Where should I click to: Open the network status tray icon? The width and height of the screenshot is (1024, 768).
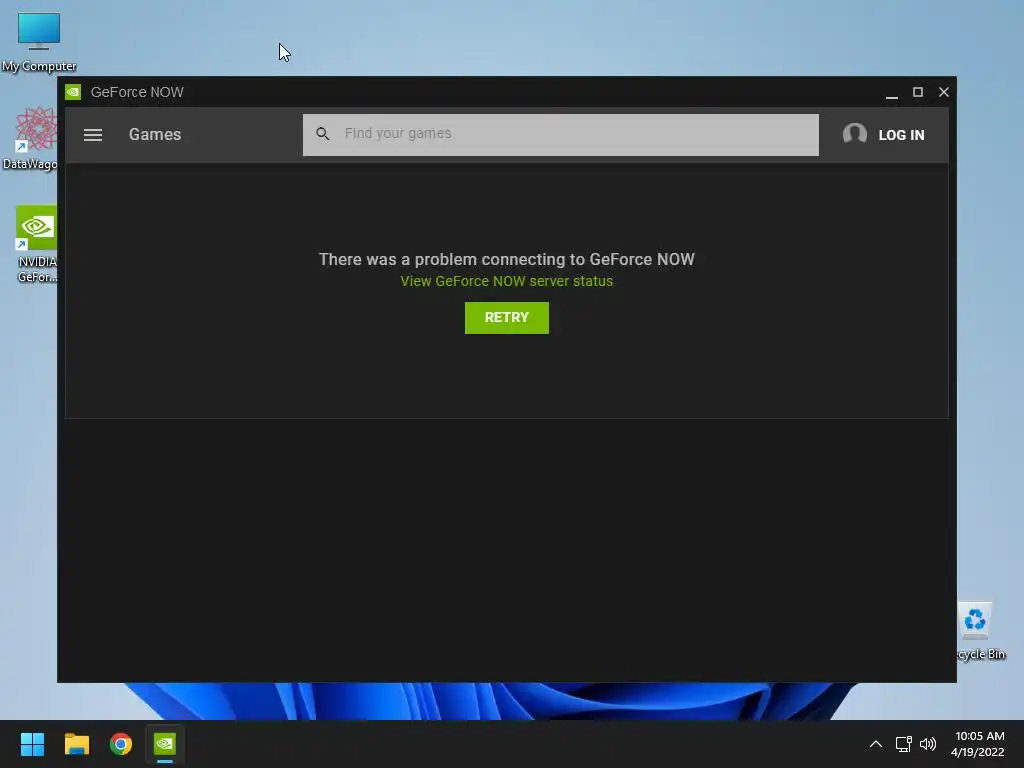pos(903,744)
